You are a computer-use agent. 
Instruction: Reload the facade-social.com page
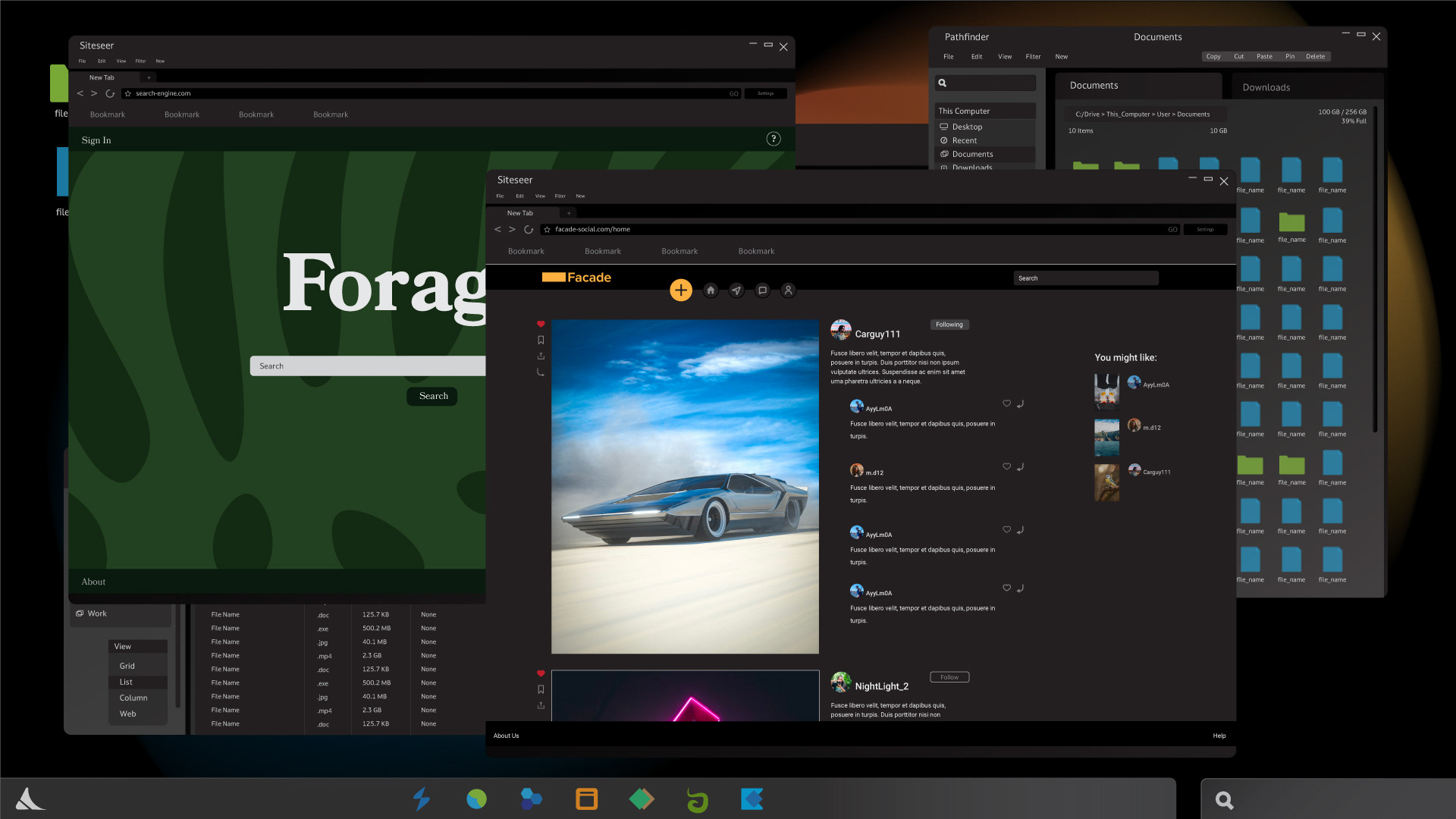click(x=529, y=229)
